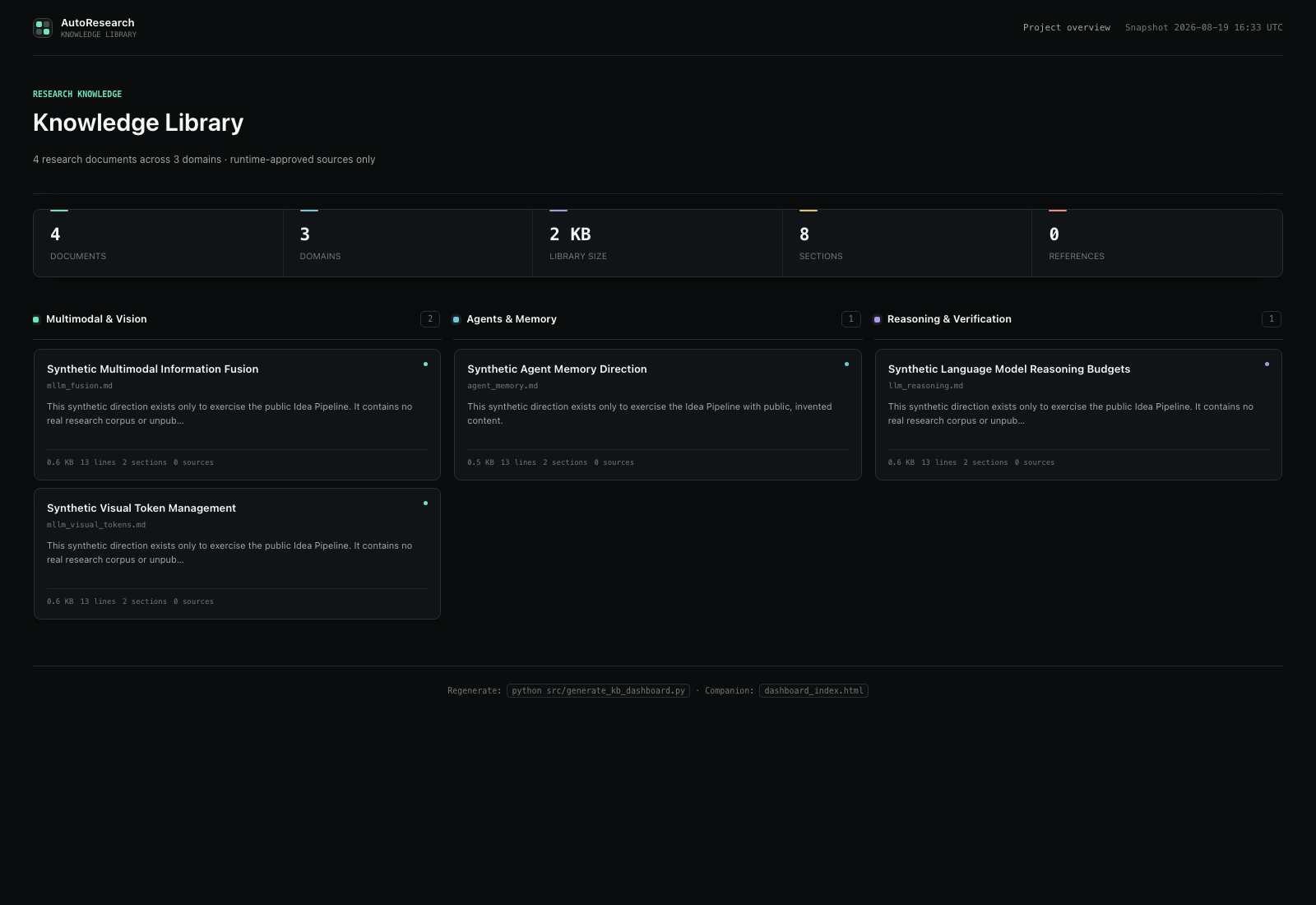Click the Agent Memory card description text

(650, 414)
